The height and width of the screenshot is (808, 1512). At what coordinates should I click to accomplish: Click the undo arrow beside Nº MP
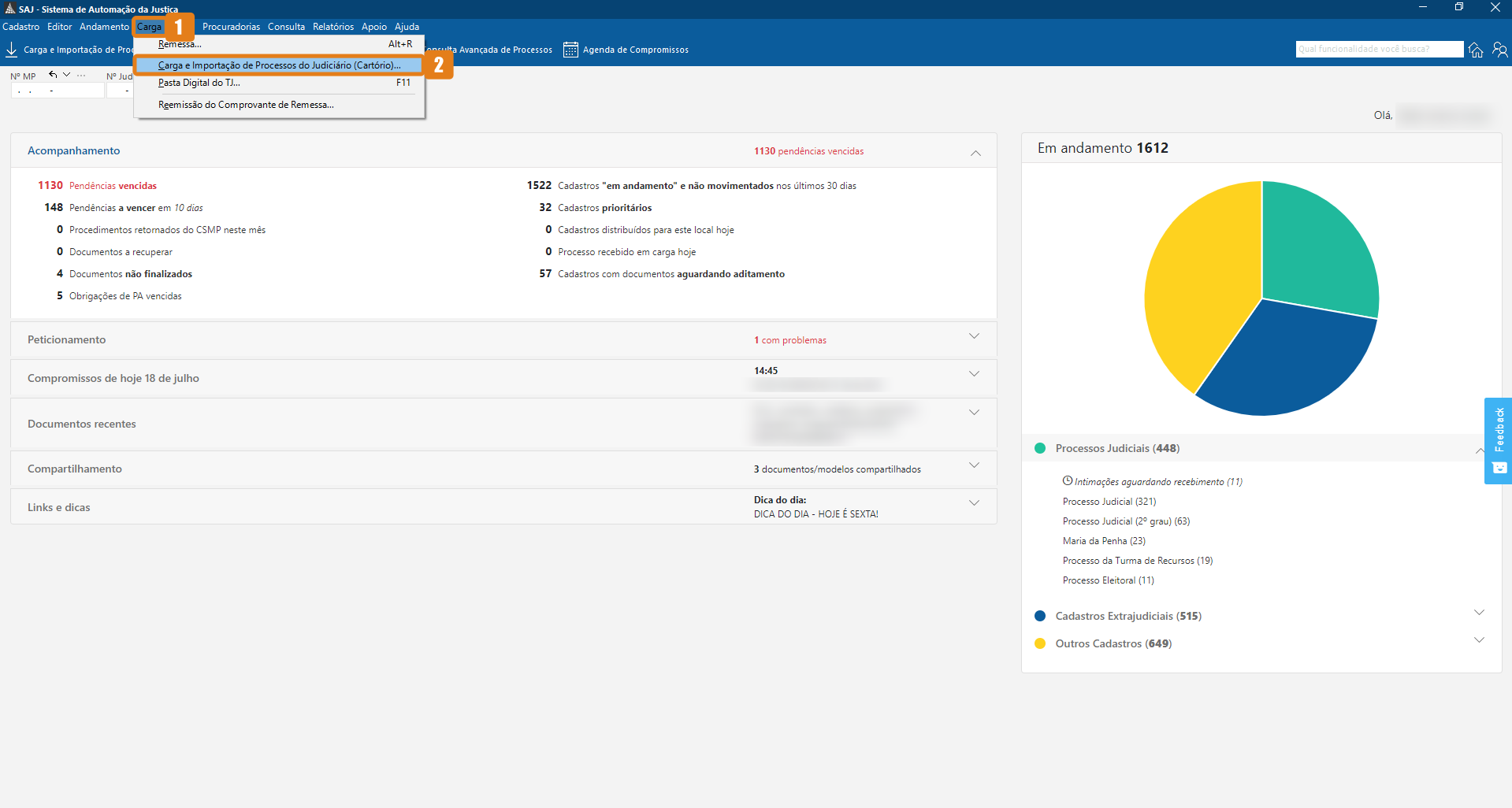pos(53,75)
